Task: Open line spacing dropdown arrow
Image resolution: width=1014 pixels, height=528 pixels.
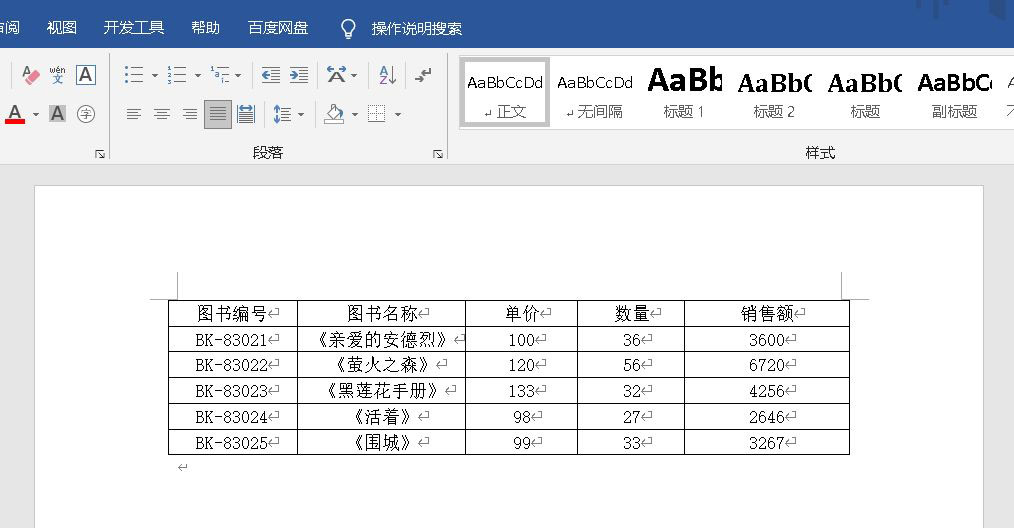Action: click(x=301, y=115)
